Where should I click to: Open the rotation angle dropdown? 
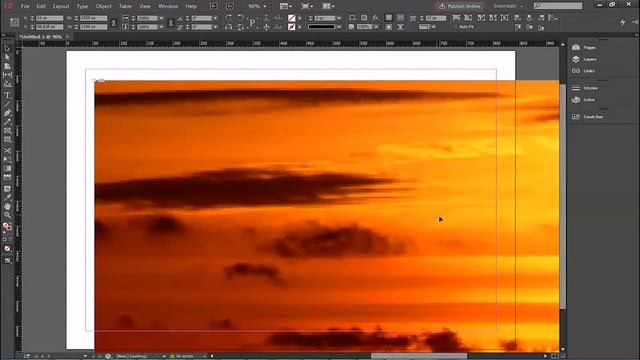click(215, 18)
